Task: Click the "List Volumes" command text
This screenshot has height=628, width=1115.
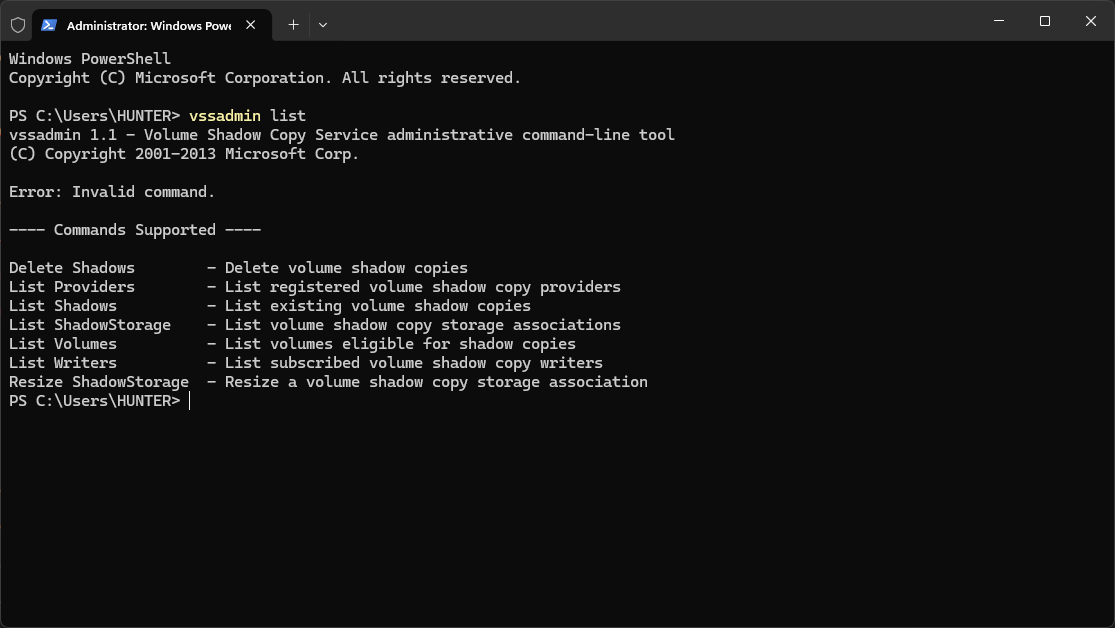Action: [x=63, y=344]
